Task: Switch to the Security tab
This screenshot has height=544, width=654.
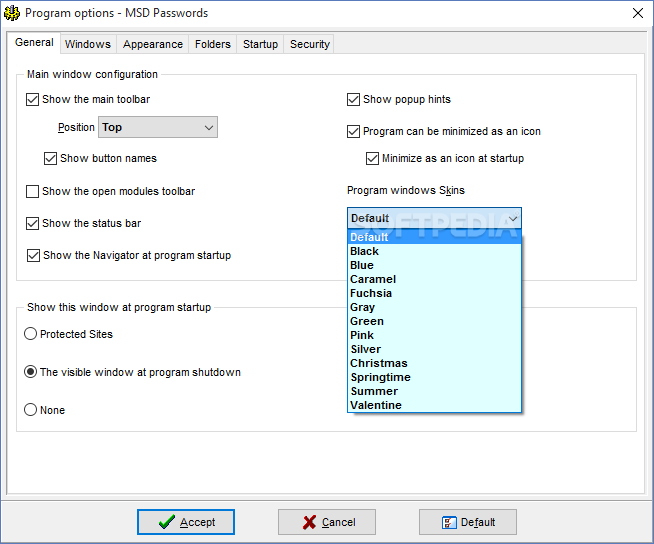Action: [309, 44]
